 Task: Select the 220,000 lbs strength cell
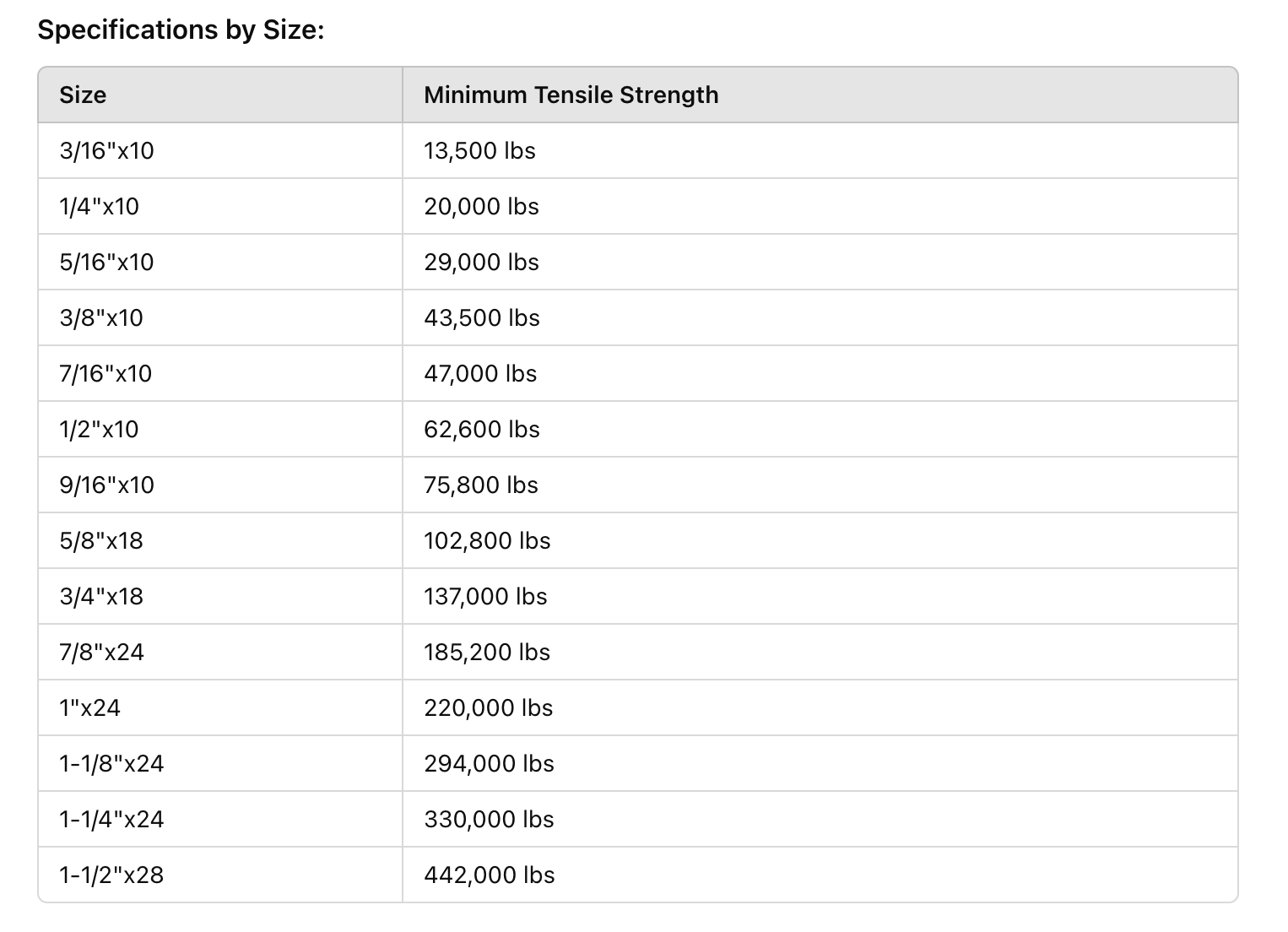pos(820,707)
